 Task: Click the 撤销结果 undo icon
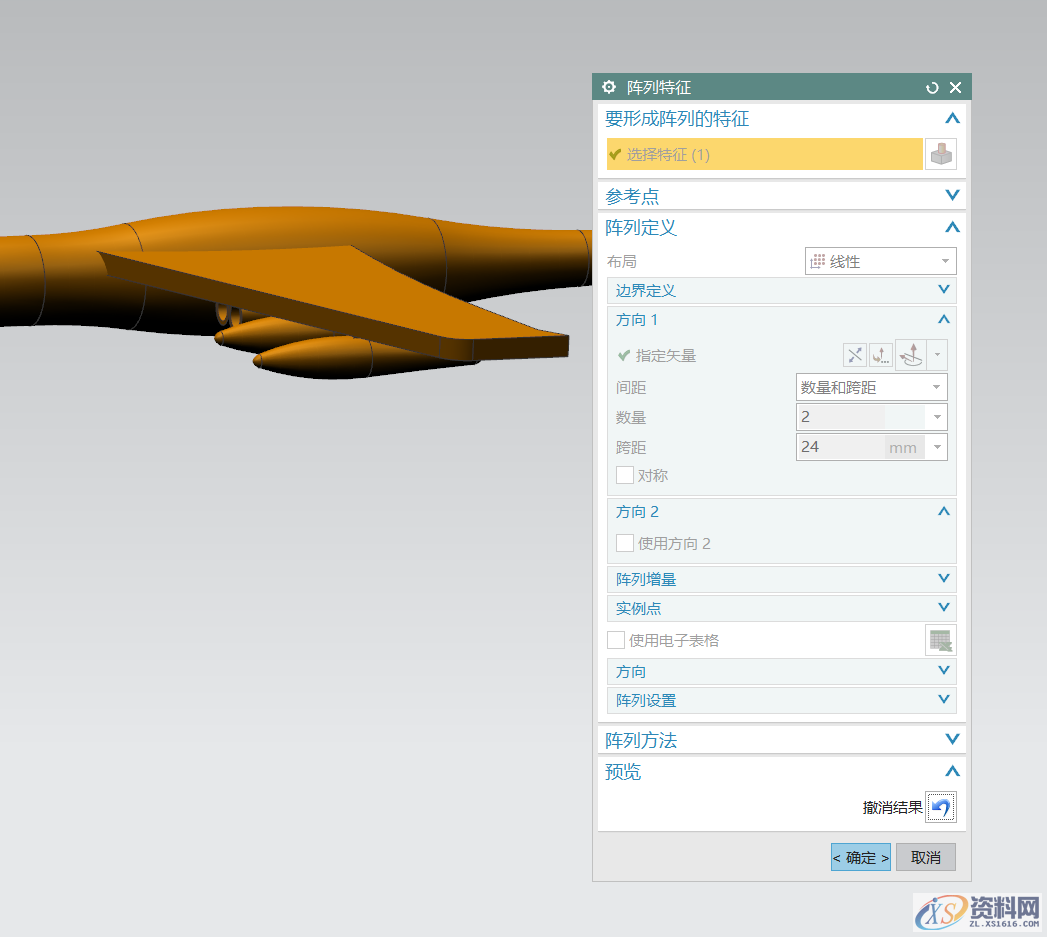(x=940, y=807)
